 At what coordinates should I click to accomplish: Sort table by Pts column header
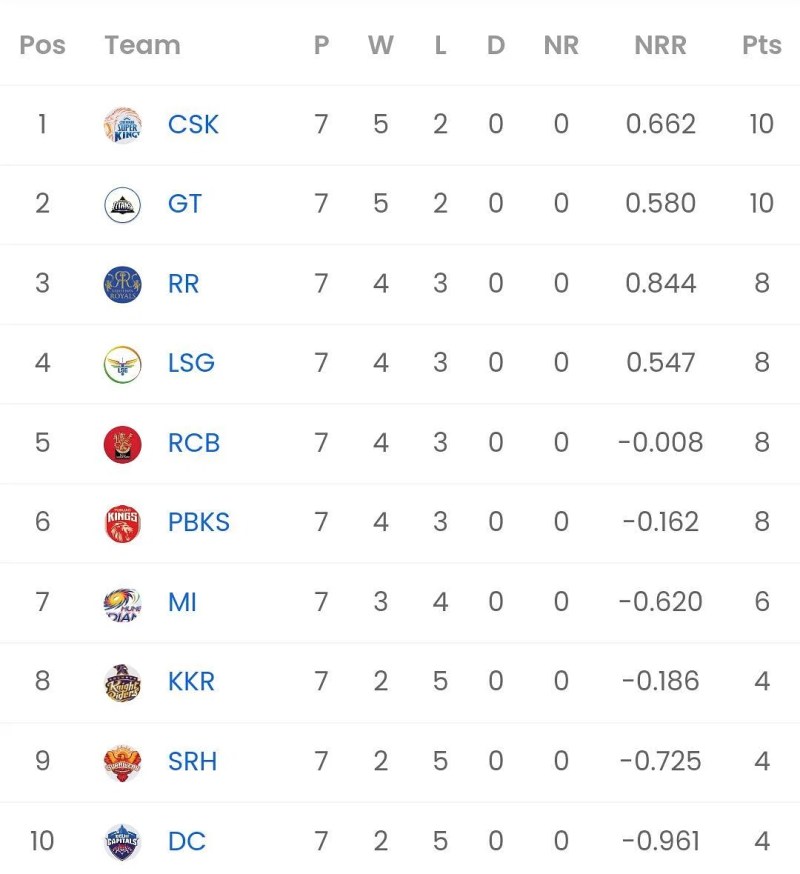tap(761, 45)
